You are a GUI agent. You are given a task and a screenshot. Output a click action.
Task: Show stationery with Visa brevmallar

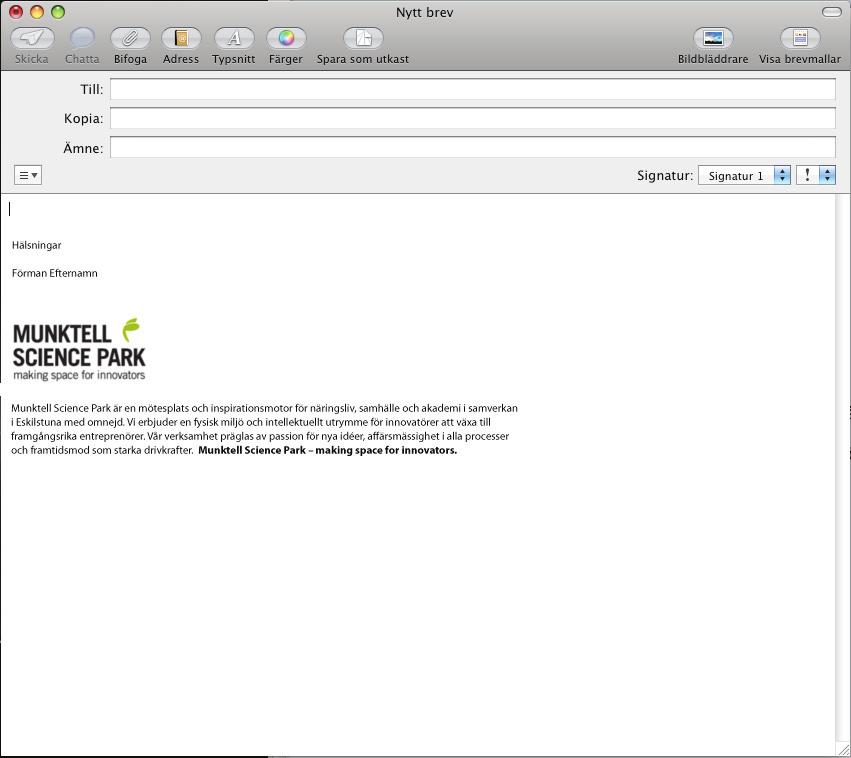point(800,38)
